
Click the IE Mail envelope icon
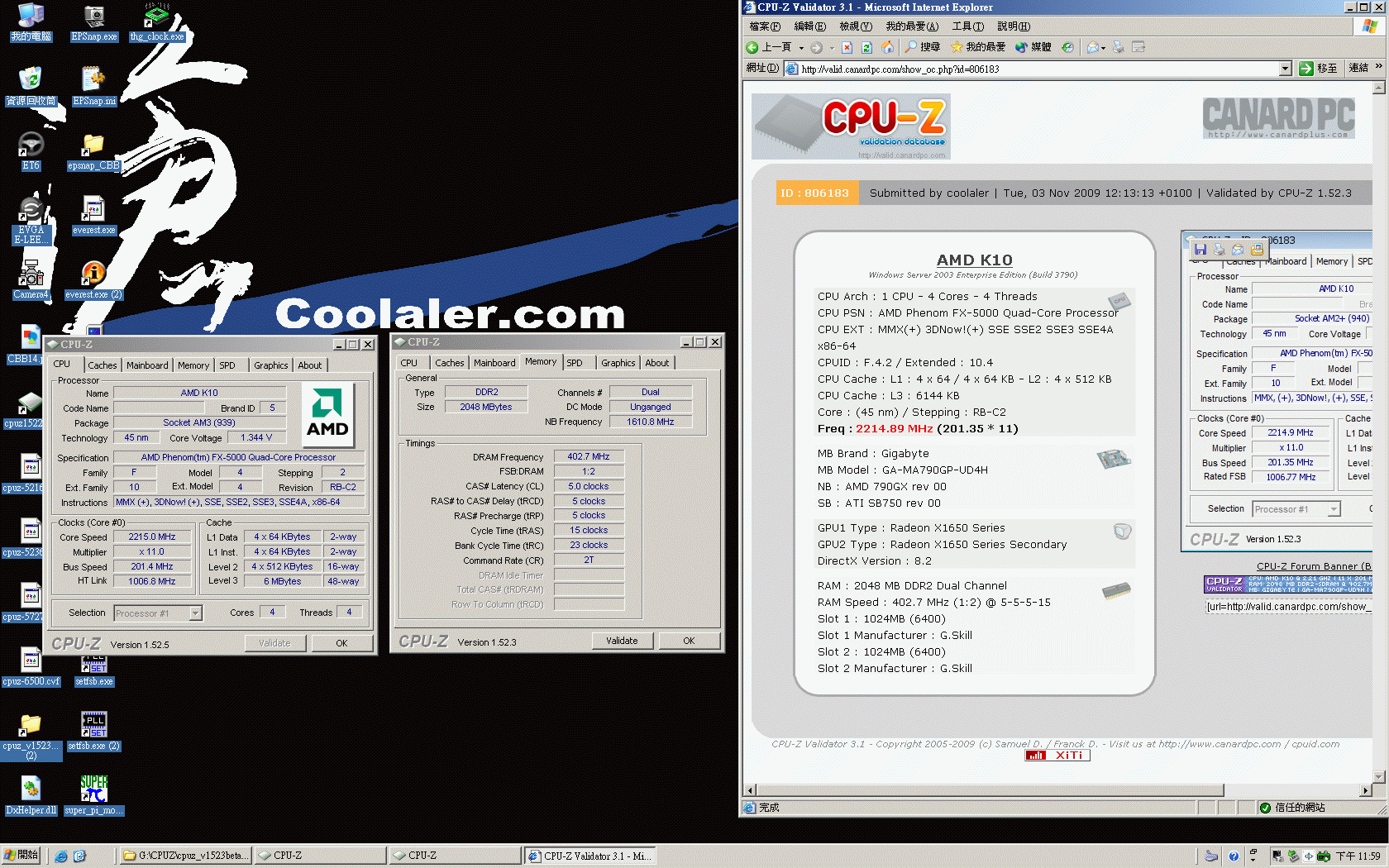1092,47
